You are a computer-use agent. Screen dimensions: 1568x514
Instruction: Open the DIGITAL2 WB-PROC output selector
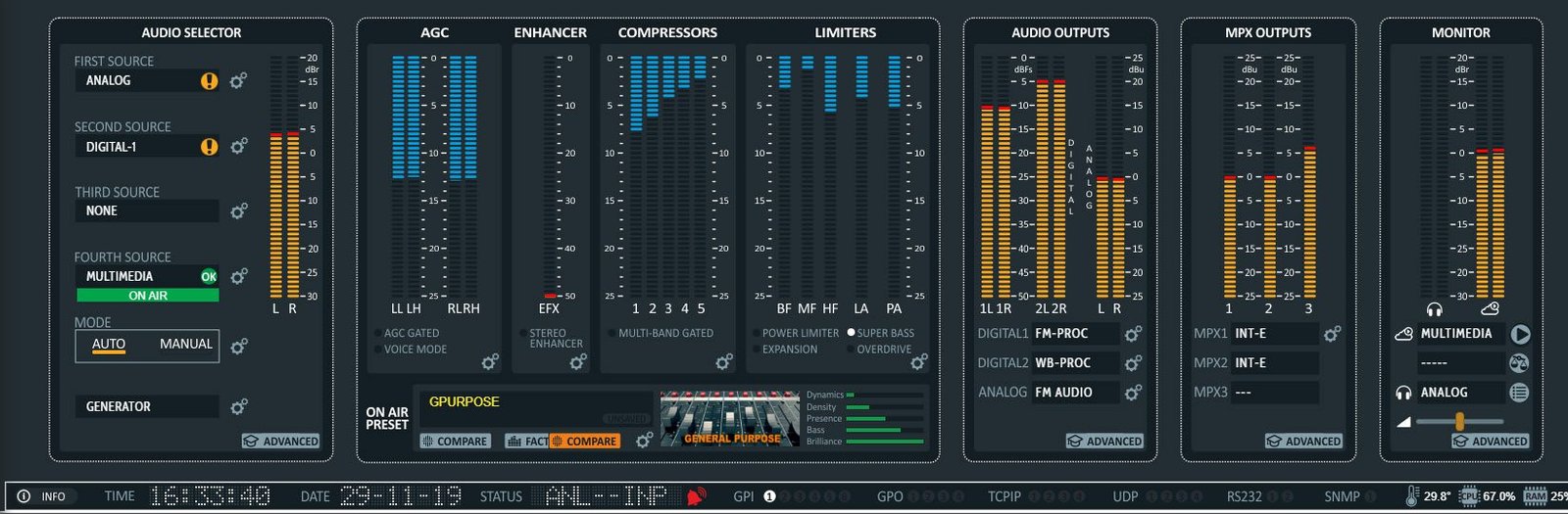(1075, 363)
